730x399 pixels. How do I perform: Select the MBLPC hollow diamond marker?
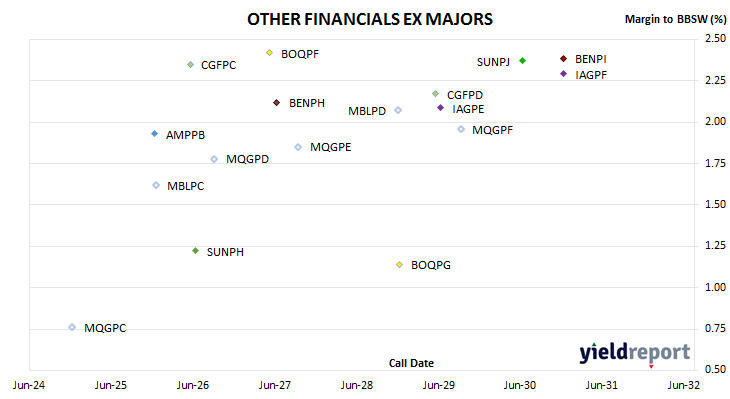coord(156,185)
